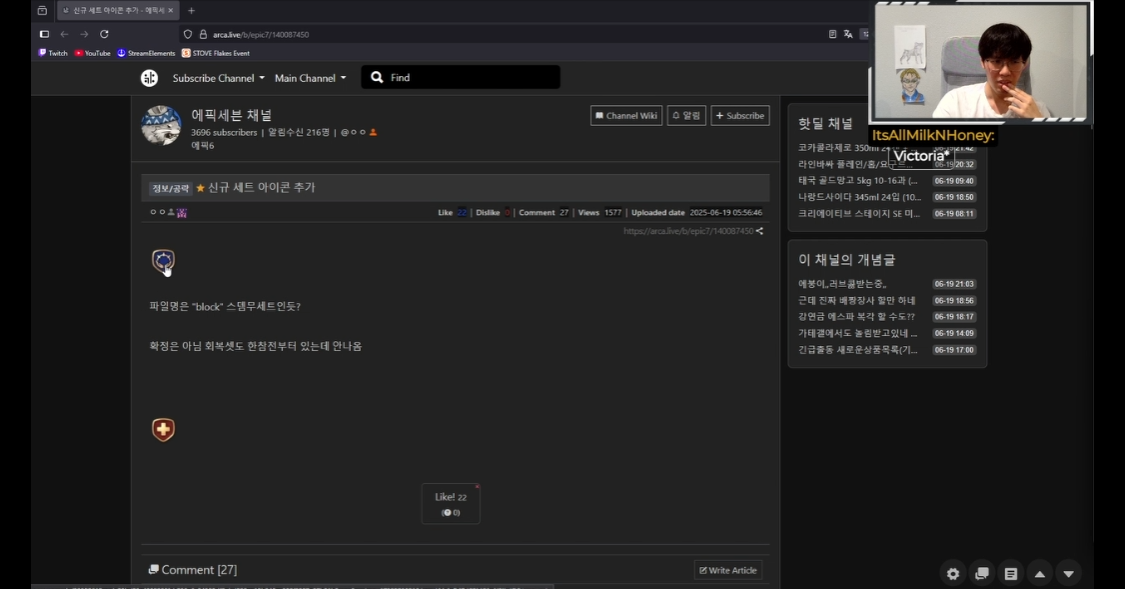Open a new browser tab
Image resolution: width=1125 pixels, height=589 pixels.
pos(191,10)
